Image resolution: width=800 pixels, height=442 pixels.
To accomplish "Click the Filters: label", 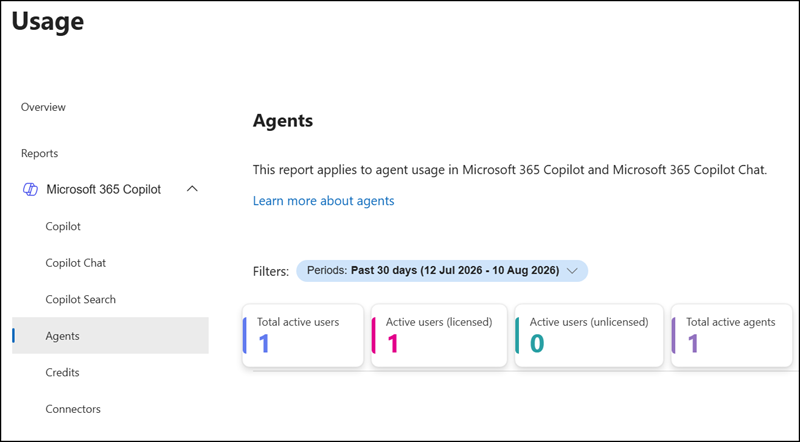I will (271, 271).
